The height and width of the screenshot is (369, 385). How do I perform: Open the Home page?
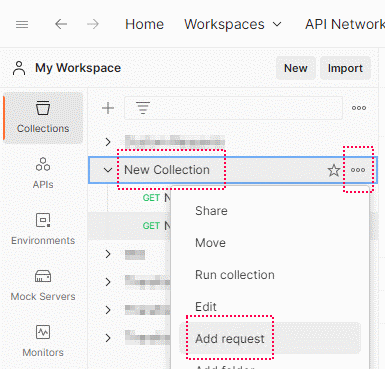click(x=144, y=24)
